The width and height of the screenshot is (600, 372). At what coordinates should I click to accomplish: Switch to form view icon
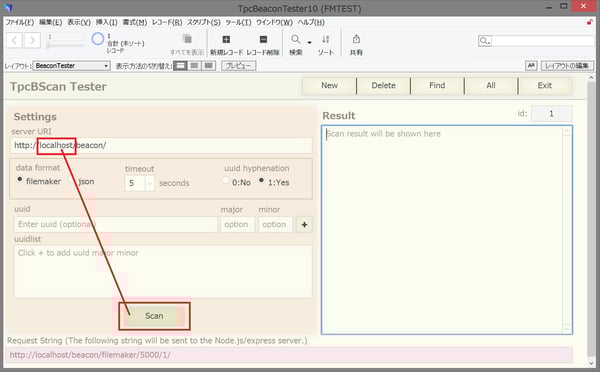pyautogui.click(x=180, y=66)
